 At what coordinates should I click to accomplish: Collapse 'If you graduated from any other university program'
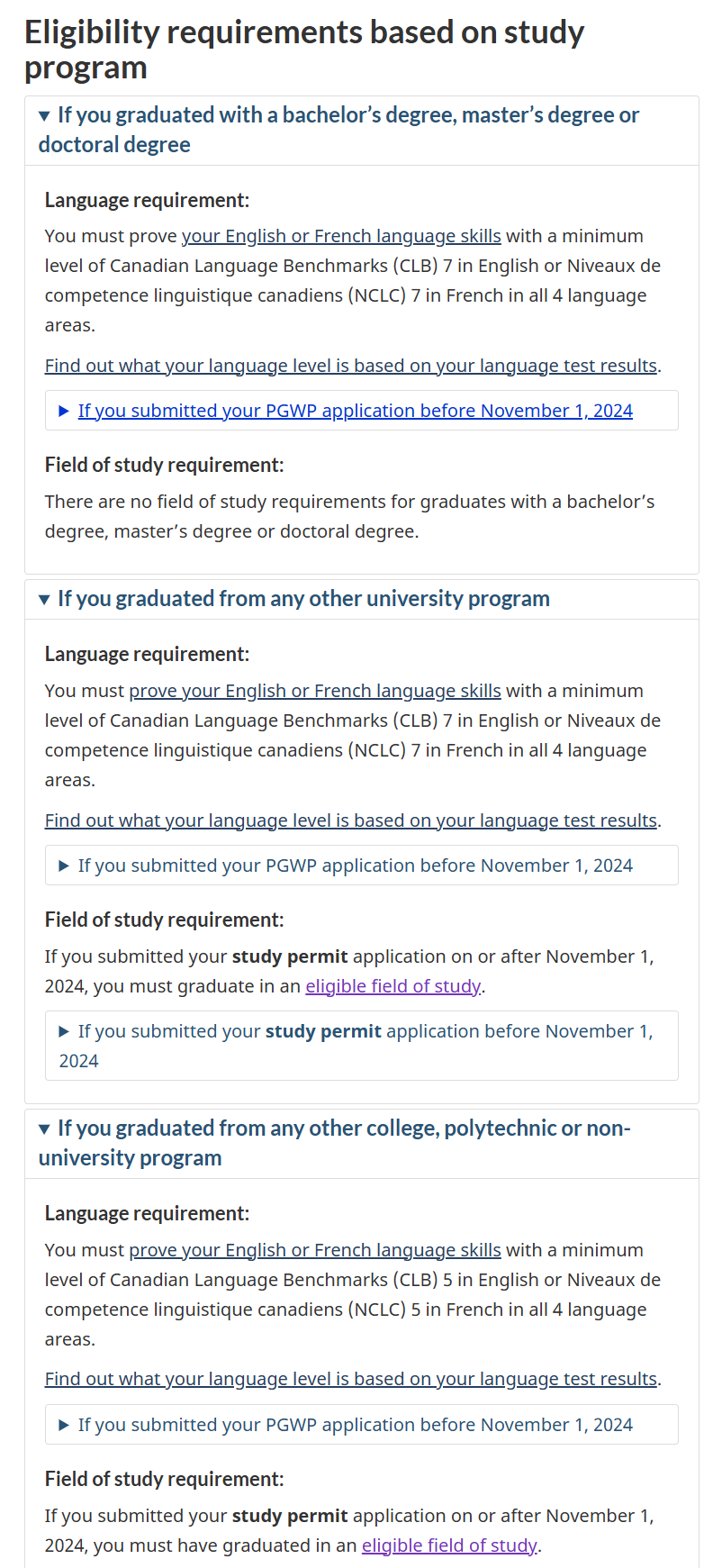click(303, 599)
